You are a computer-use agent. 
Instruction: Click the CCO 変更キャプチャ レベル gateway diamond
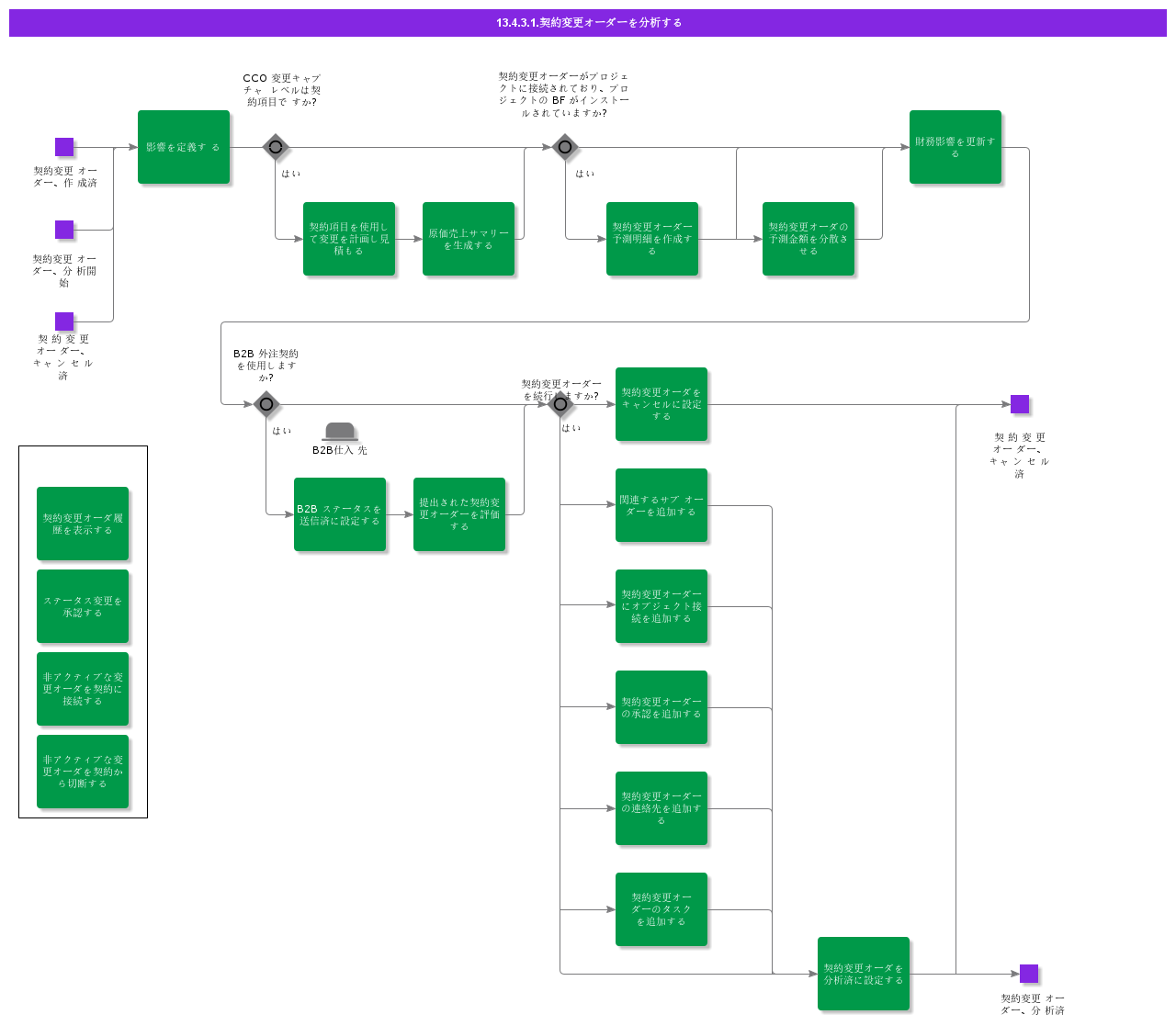coord(276,147)
